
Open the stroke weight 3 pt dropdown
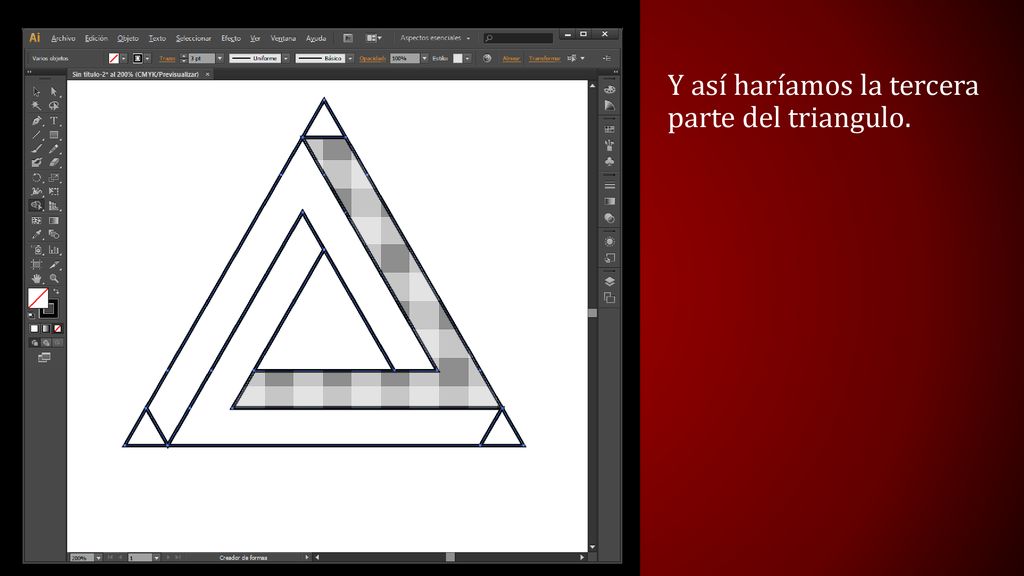pos(219,58)
